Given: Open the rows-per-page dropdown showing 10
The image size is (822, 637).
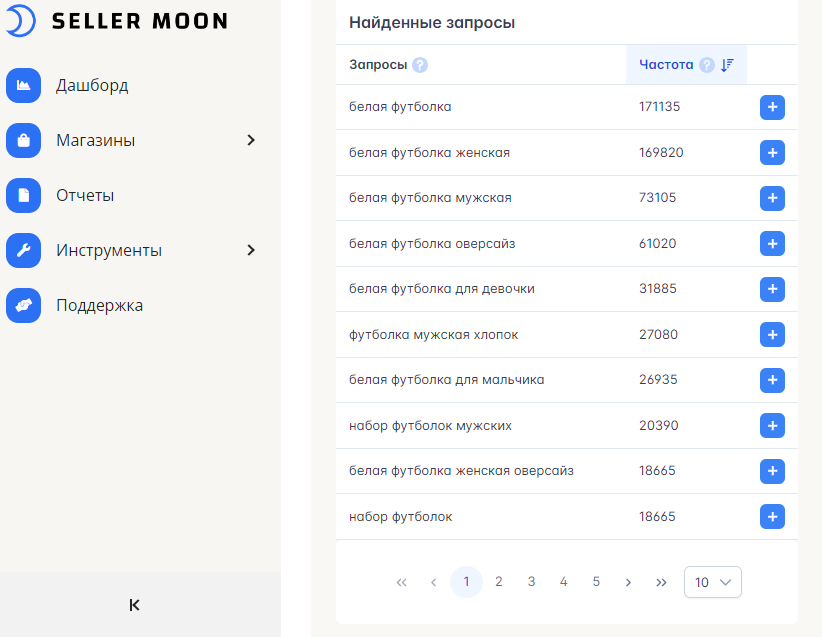Looking at the screenshot, I should pos(712,582).
